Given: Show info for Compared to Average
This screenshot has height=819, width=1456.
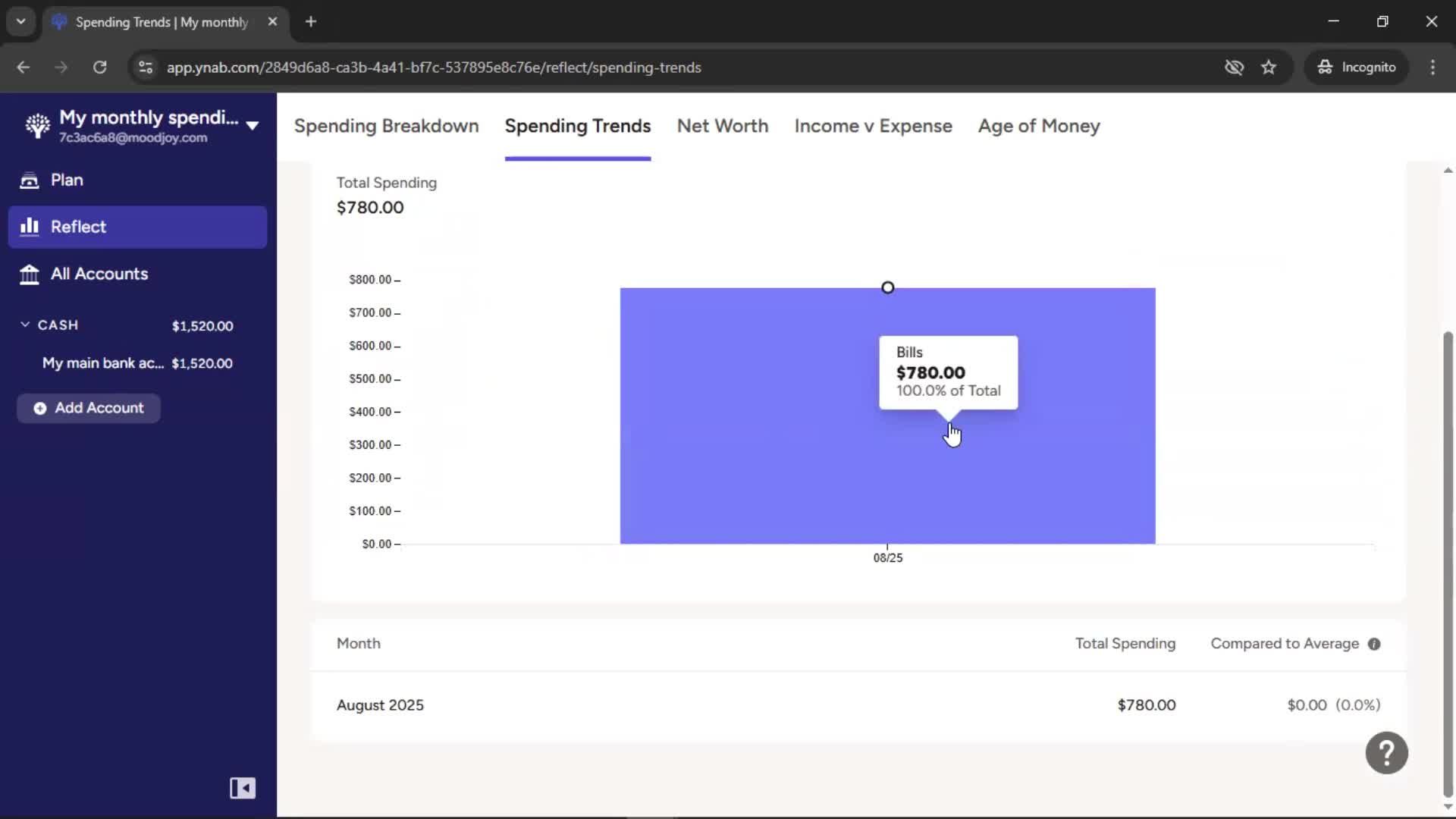Looking at the screenshot, I should [x=1374, y=644].
